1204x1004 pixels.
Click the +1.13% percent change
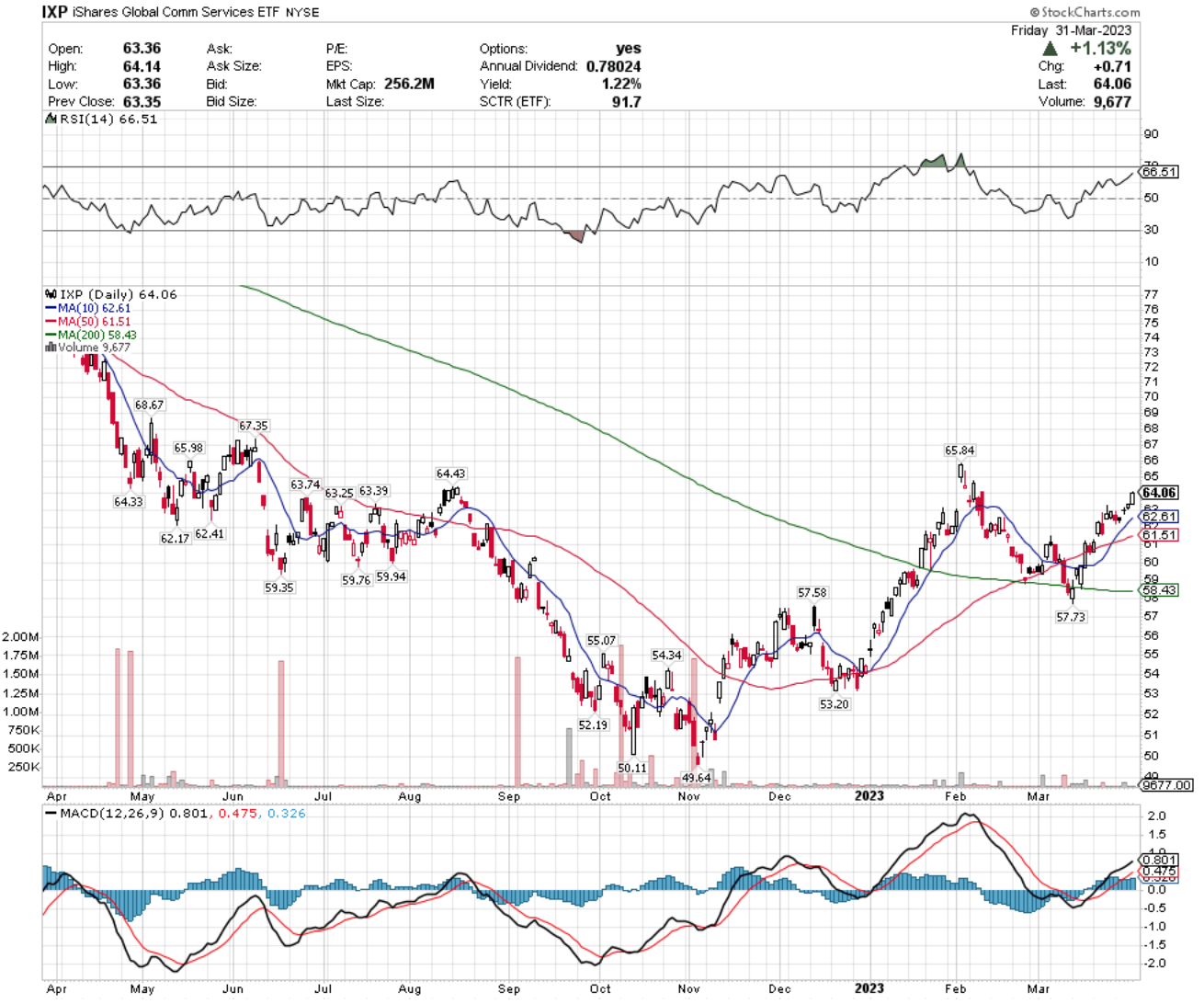pos(1101,48)
